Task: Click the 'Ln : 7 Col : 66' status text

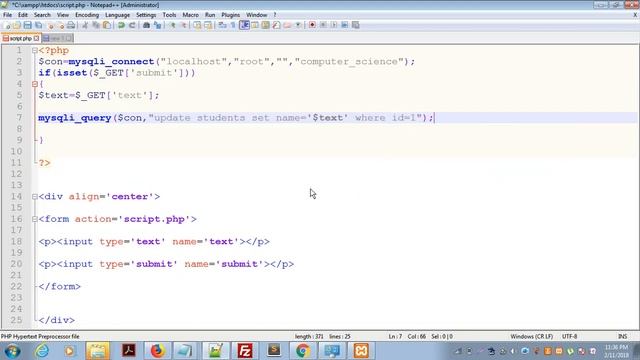Action: (407, 336)
